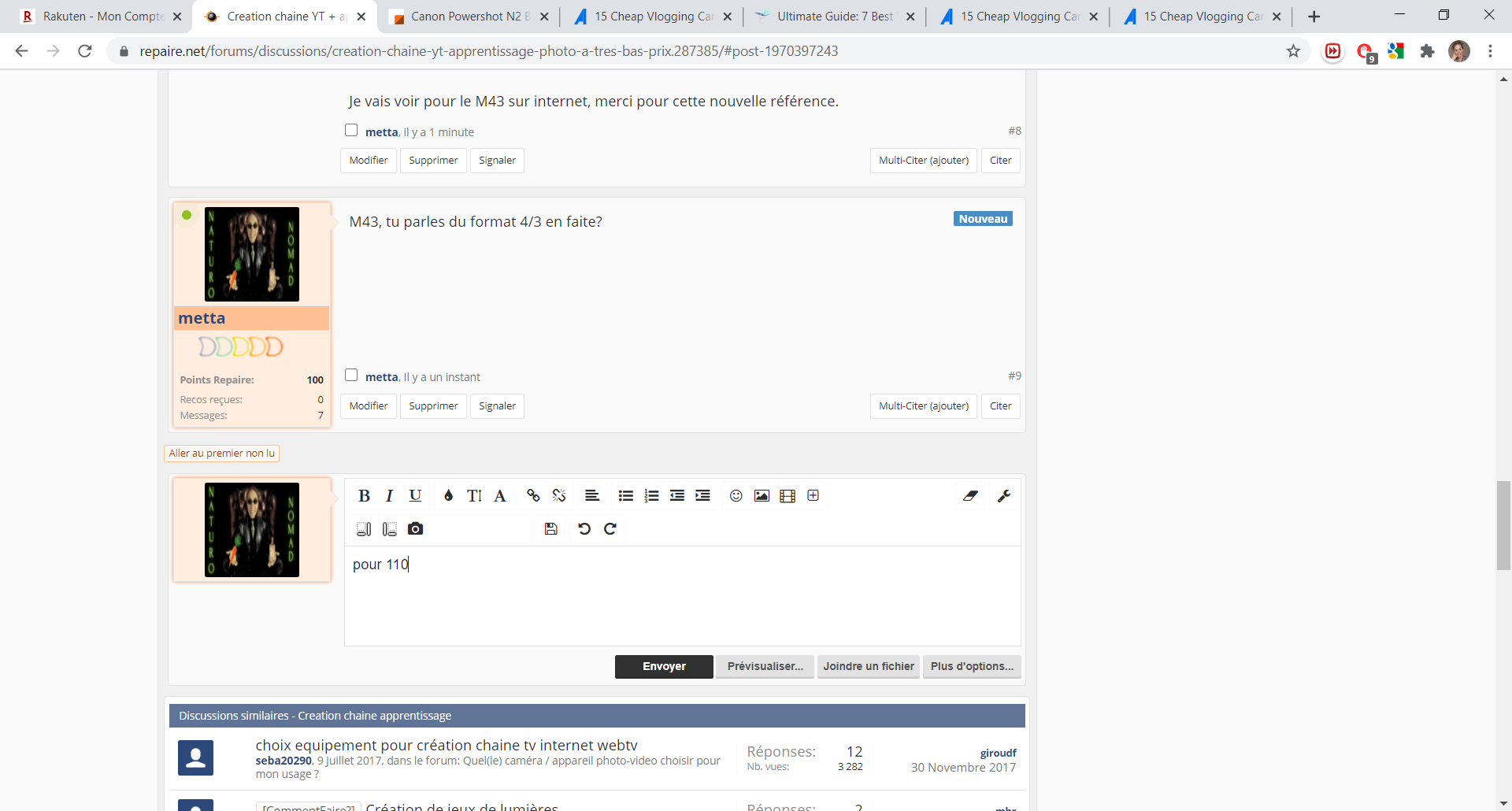Switch to the Rakuten - Mon Compte tab
This screenshot has width=1512, height=811.
pos(100,17)
